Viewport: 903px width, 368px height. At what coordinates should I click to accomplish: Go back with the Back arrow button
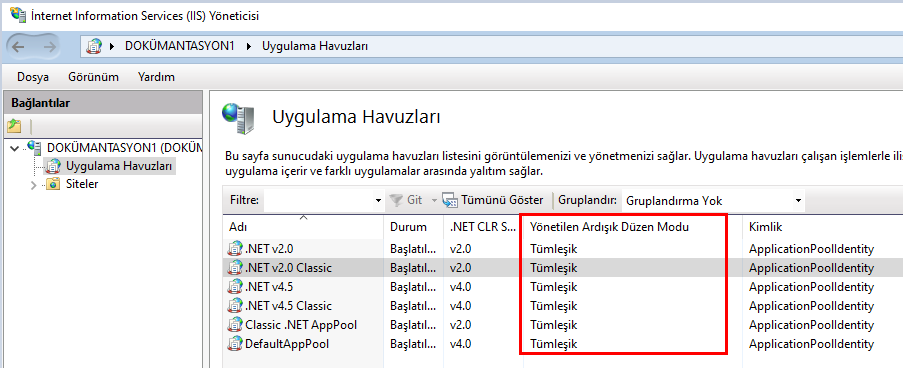pos(18,47)
